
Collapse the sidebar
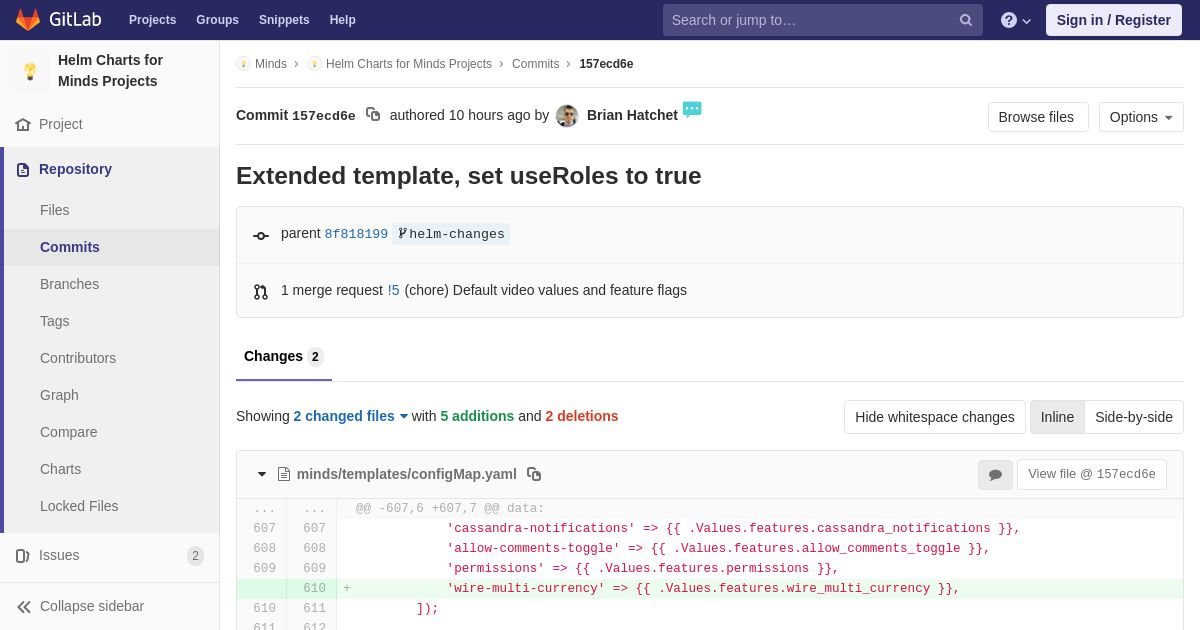click(82, 606)
